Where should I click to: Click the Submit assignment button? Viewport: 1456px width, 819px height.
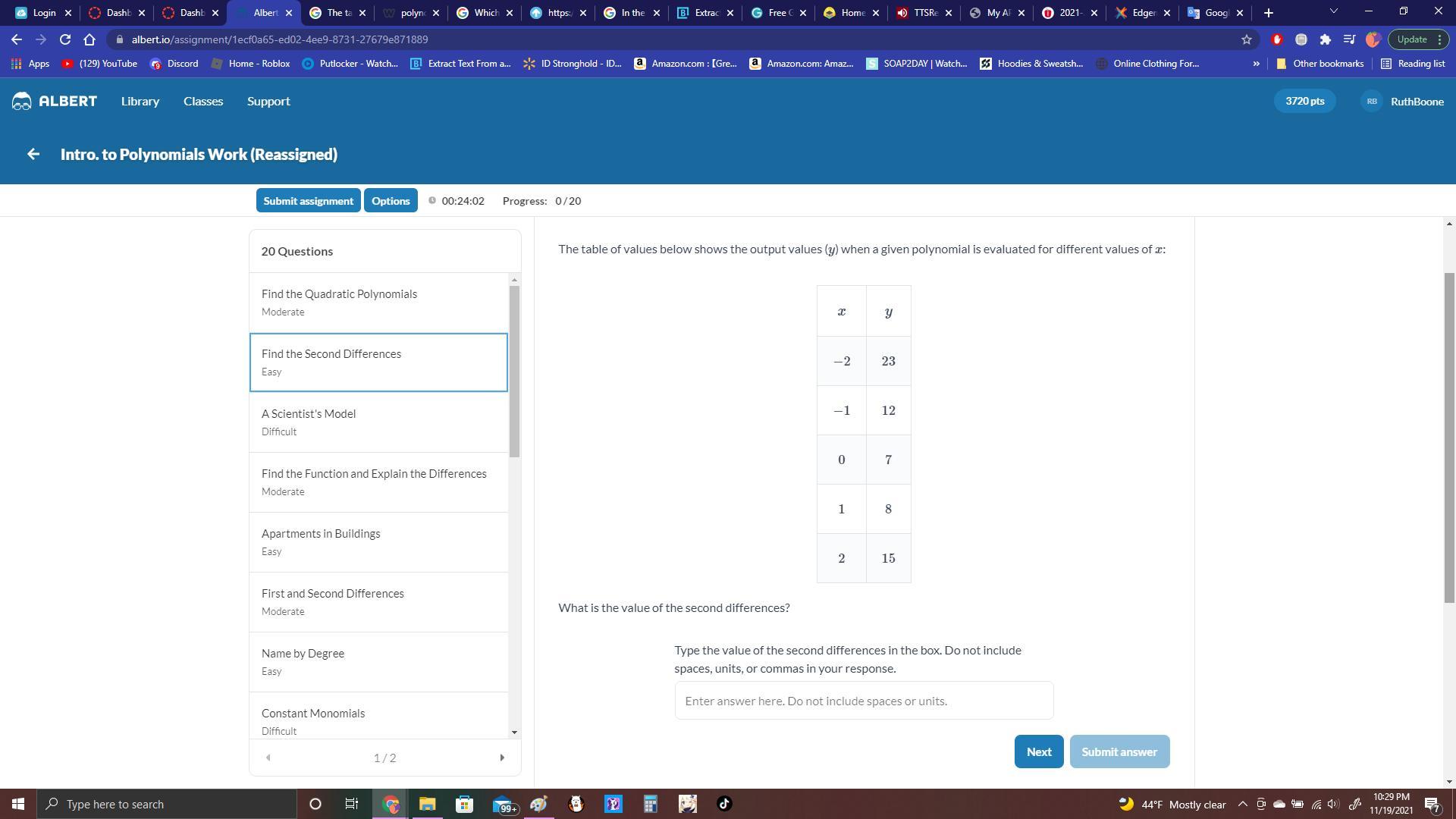(308, 201)
